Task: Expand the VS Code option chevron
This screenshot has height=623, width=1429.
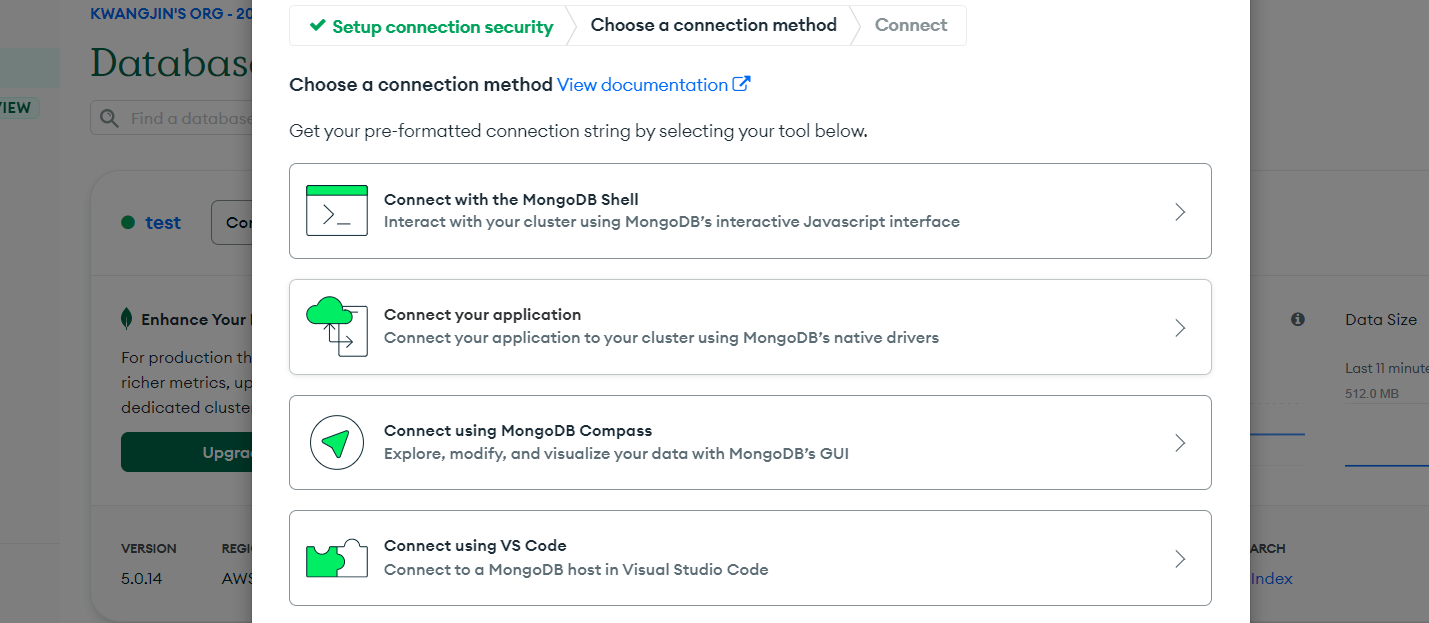Action: tap(1180, 558)
